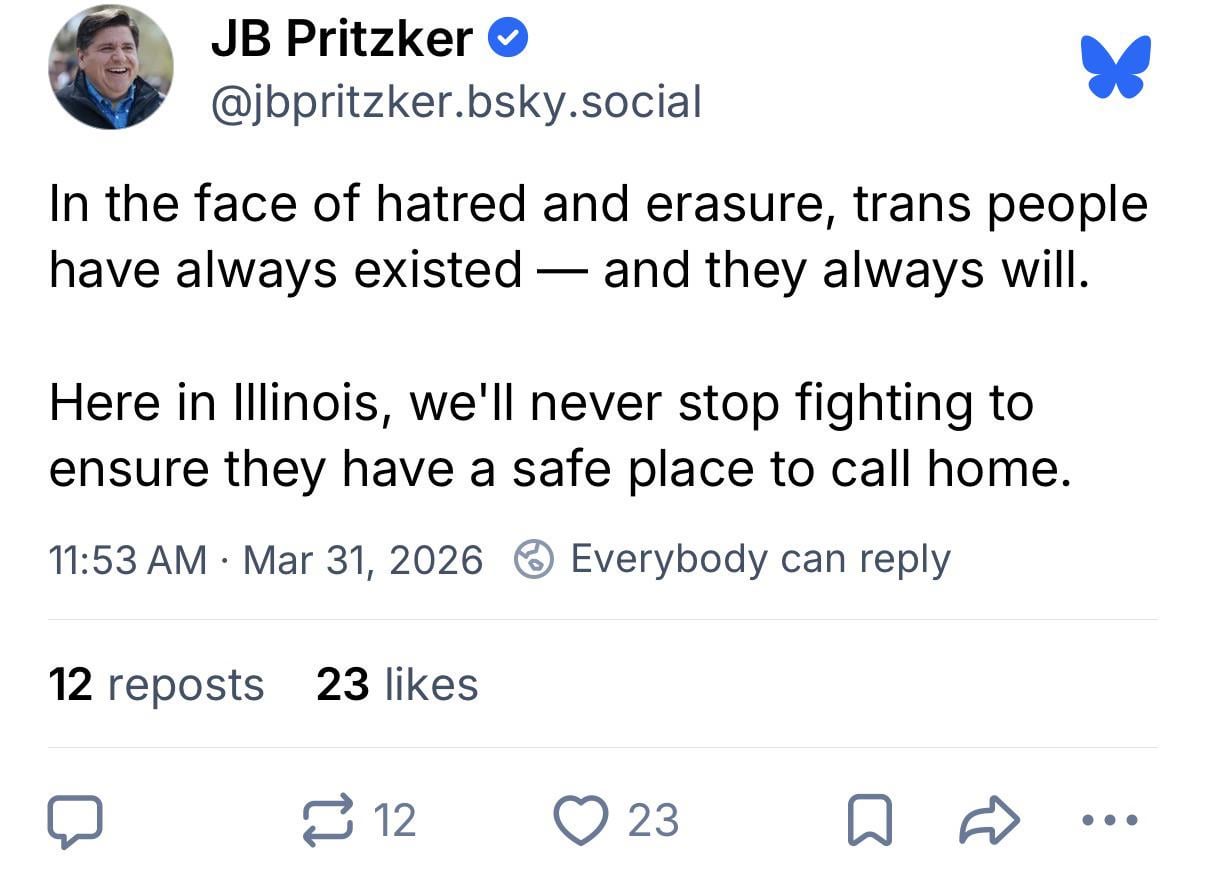The width and height of the screenshot is (1206, 872).
Task: Click the globe icon beside reply settings
Action: [x=534, y=559]
